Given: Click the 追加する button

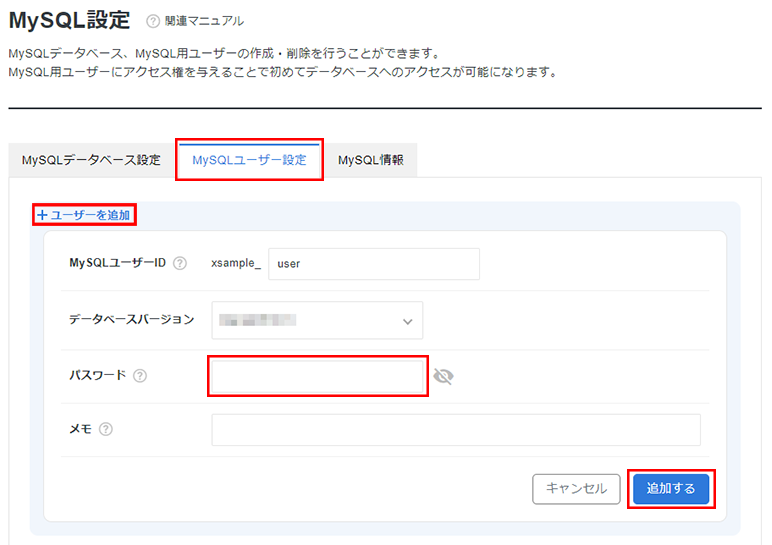Looking at the screenshot, I should pos(671,489).
